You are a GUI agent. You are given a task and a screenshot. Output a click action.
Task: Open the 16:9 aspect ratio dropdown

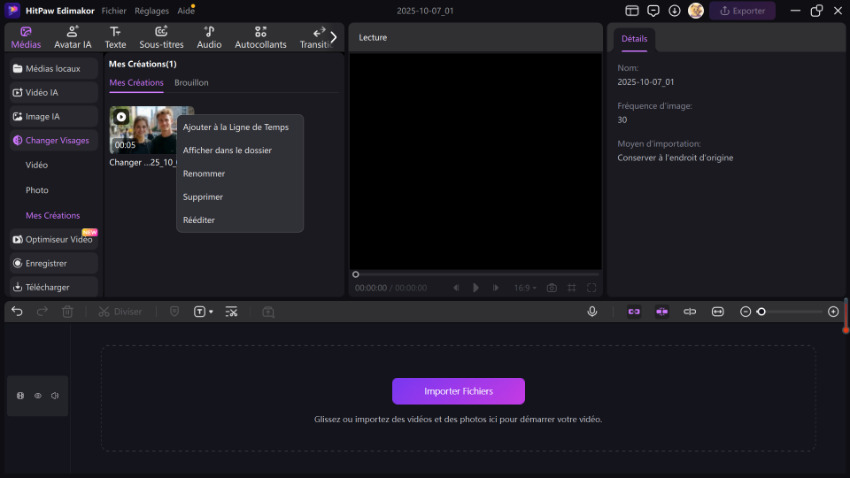(523, 288)
